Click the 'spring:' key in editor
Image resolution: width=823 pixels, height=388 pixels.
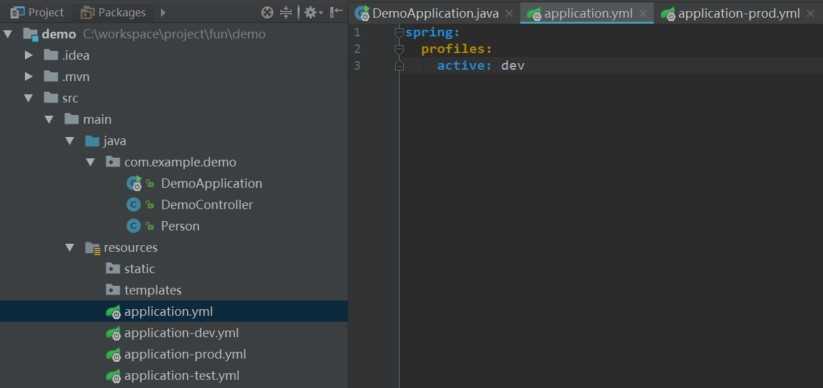(x=432, y=33)
